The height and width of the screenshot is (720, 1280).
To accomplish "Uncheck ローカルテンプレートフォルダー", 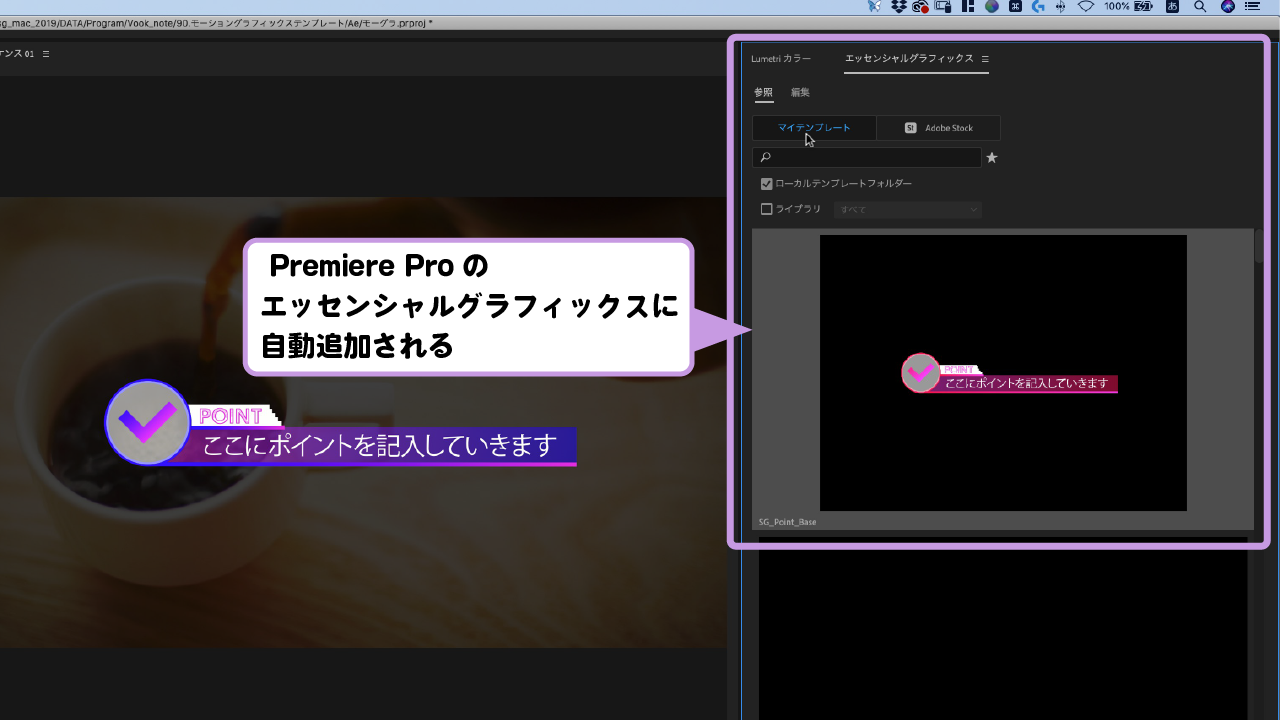I will (x=766, y=183).
